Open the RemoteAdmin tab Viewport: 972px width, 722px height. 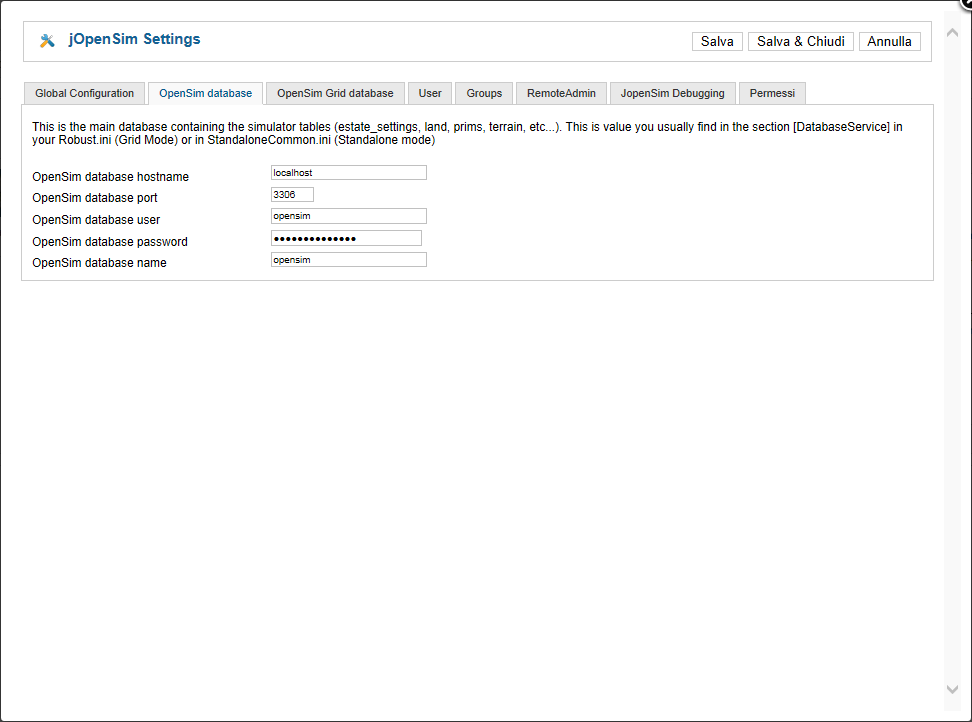click(x=561, y=94)
